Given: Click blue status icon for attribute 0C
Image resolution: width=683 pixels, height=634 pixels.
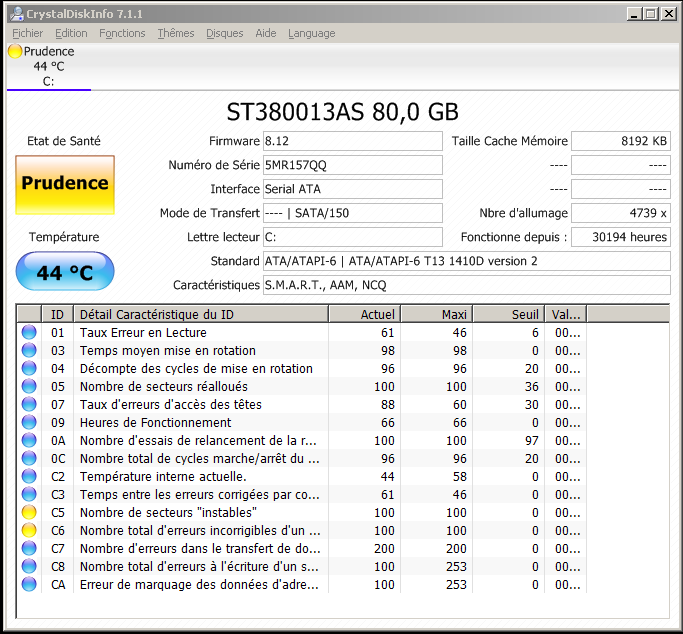Looking at the screenshot, I should pyautogui.click(x=29, y=458).
